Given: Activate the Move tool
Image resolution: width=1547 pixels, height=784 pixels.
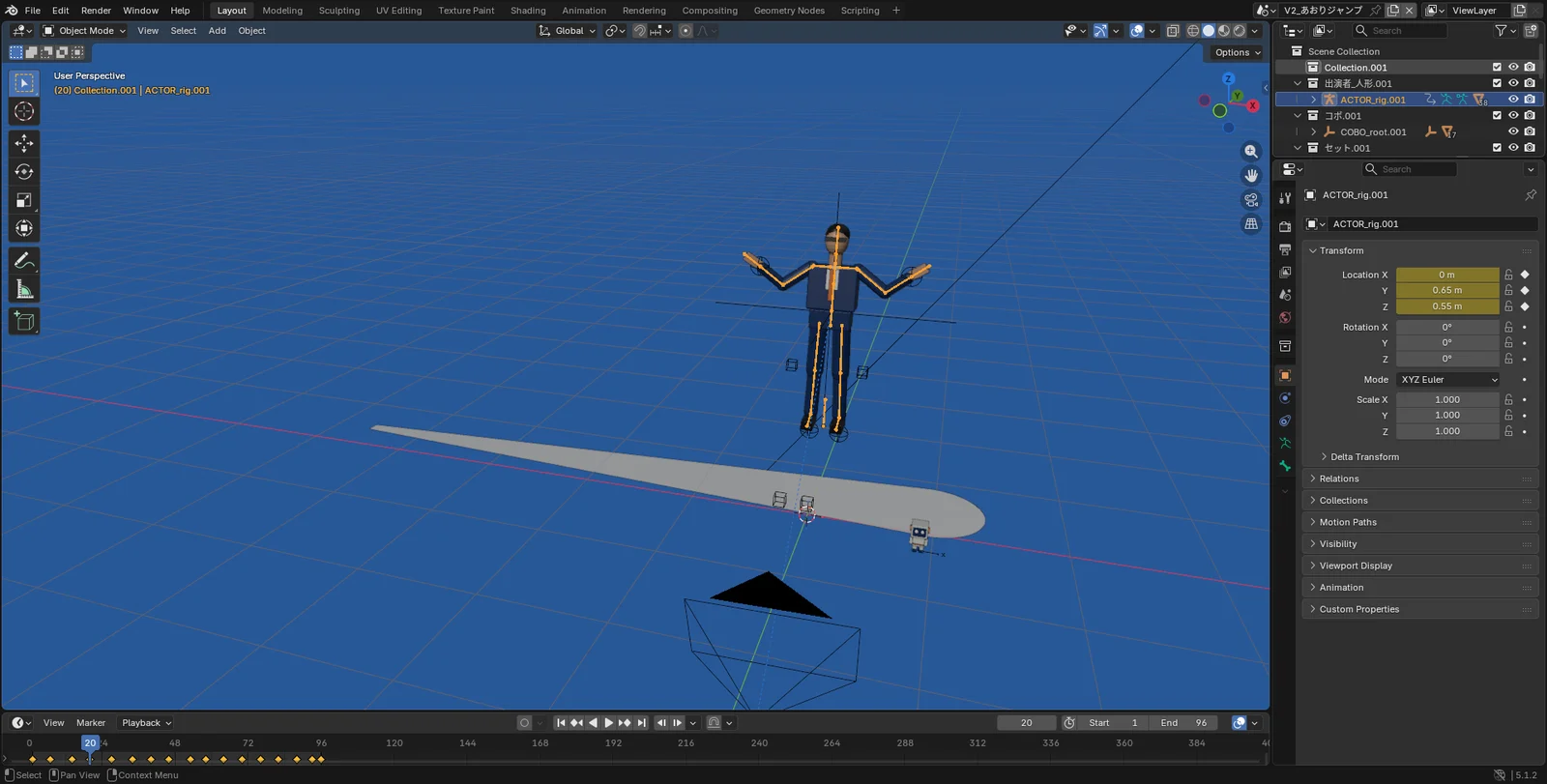Looking at the screenshot, I should 24,143.
